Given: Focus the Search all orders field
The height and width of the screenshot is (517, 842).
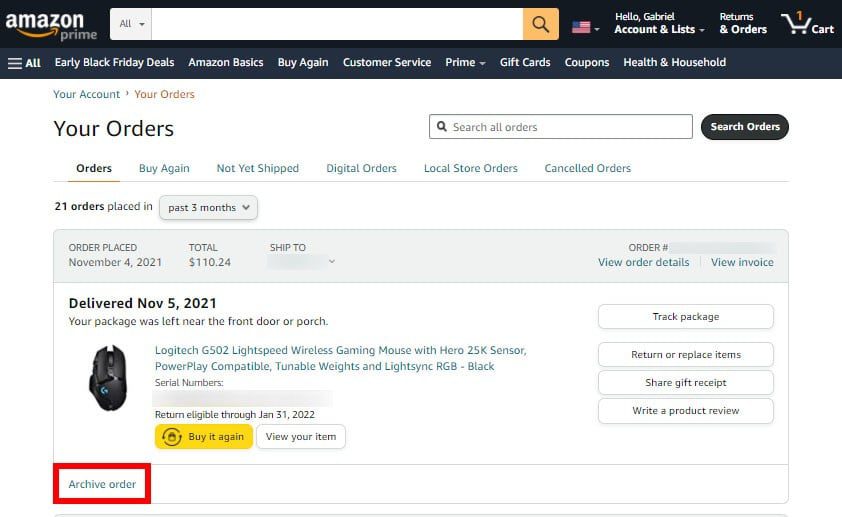Looking at the screenshot, I should point(561,127).
